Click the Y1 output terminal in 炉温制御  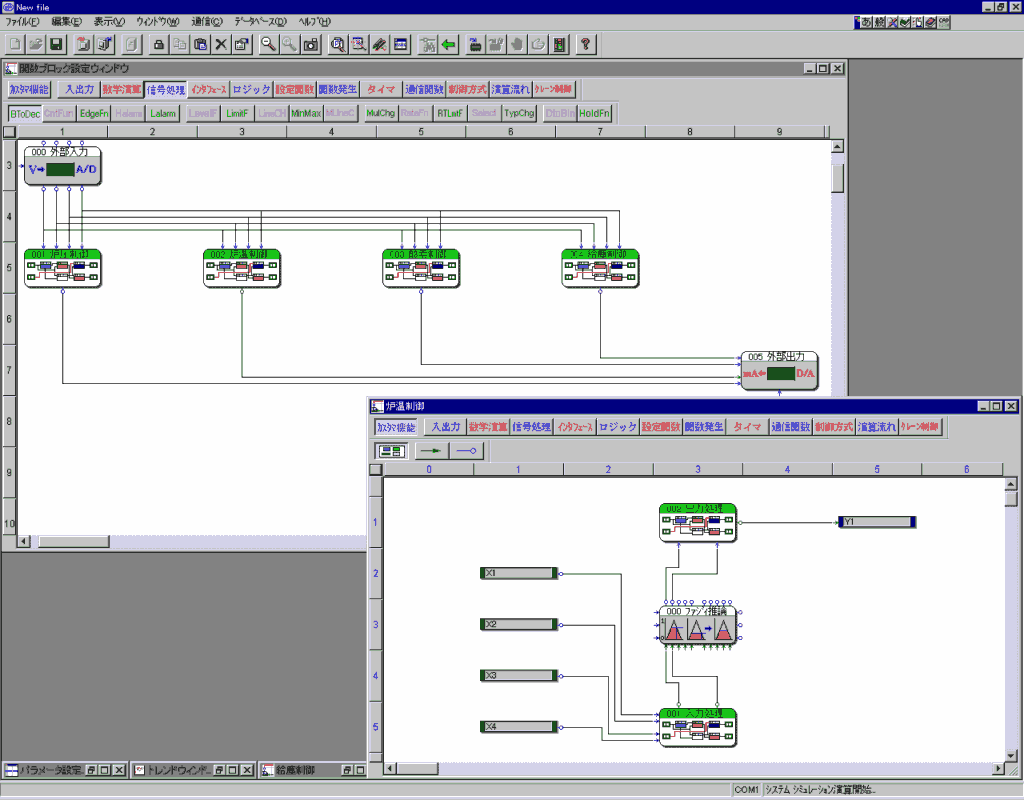[x=877, y=522]
